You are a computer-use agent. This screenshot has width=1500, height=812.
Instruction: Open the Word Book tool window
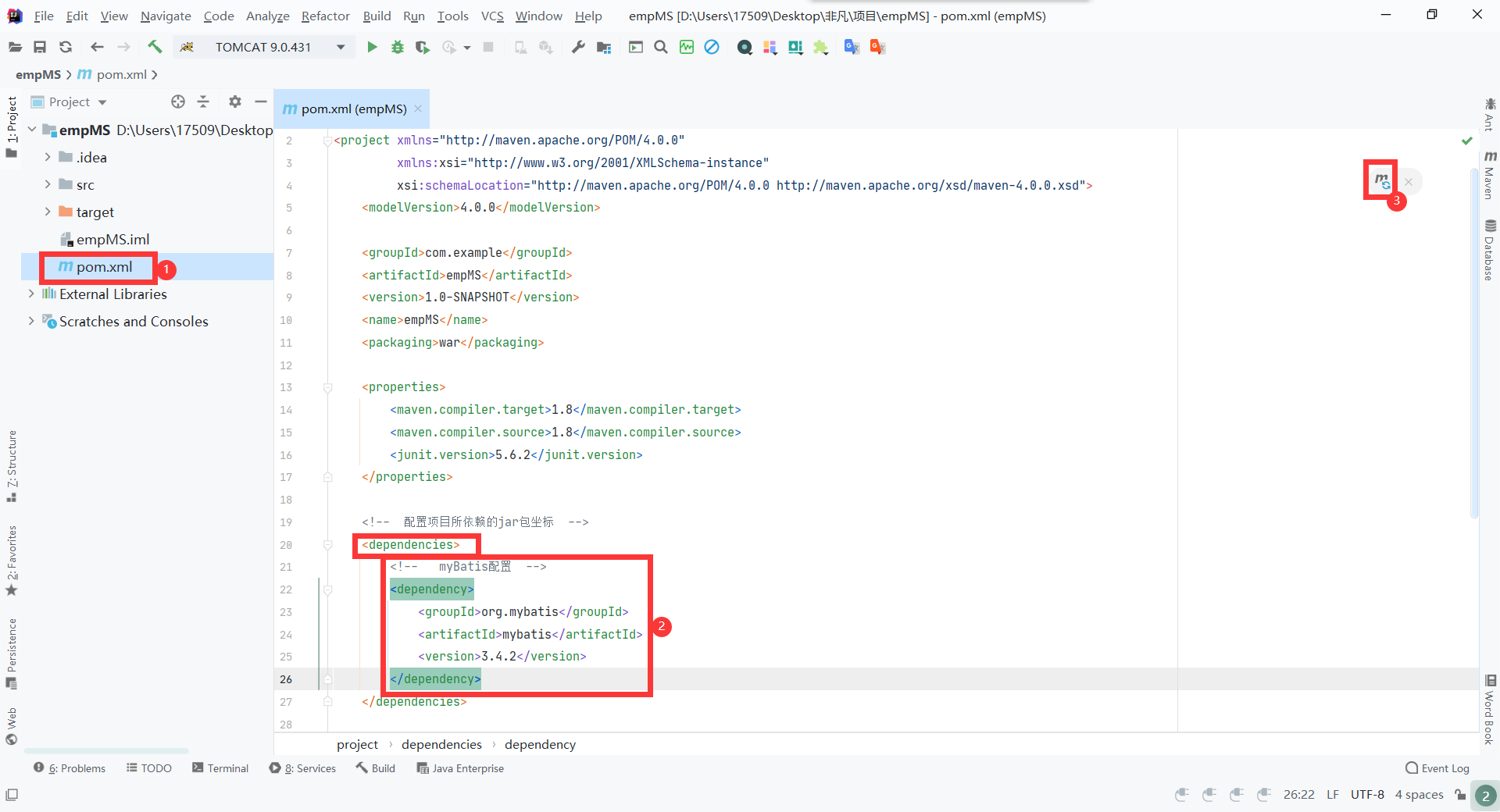pyautogui.click(x=1490, y=710)
